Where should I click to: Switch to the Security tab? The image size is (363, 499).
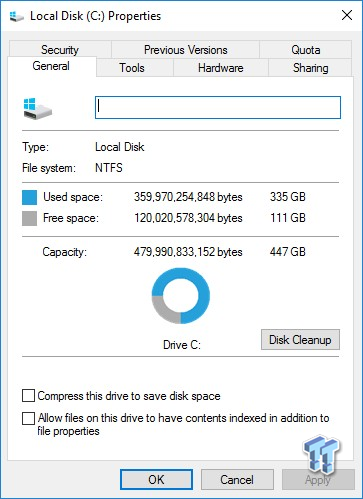point(60,50)
